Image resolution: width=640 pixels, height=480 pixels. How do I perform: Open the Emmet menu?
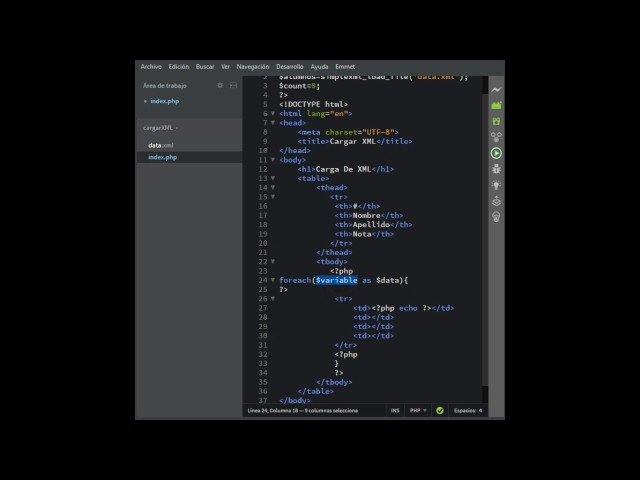tap(345, 67)
